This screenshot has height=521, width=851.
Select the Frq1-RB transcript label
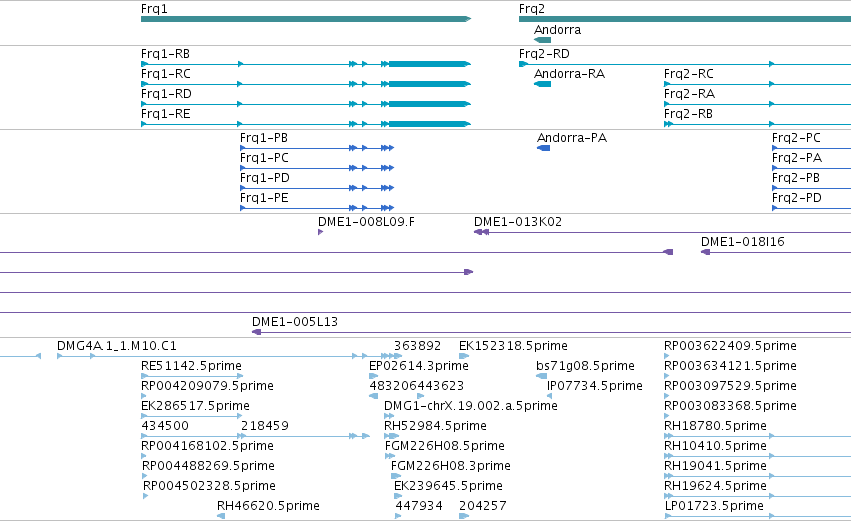click(165, 54)
